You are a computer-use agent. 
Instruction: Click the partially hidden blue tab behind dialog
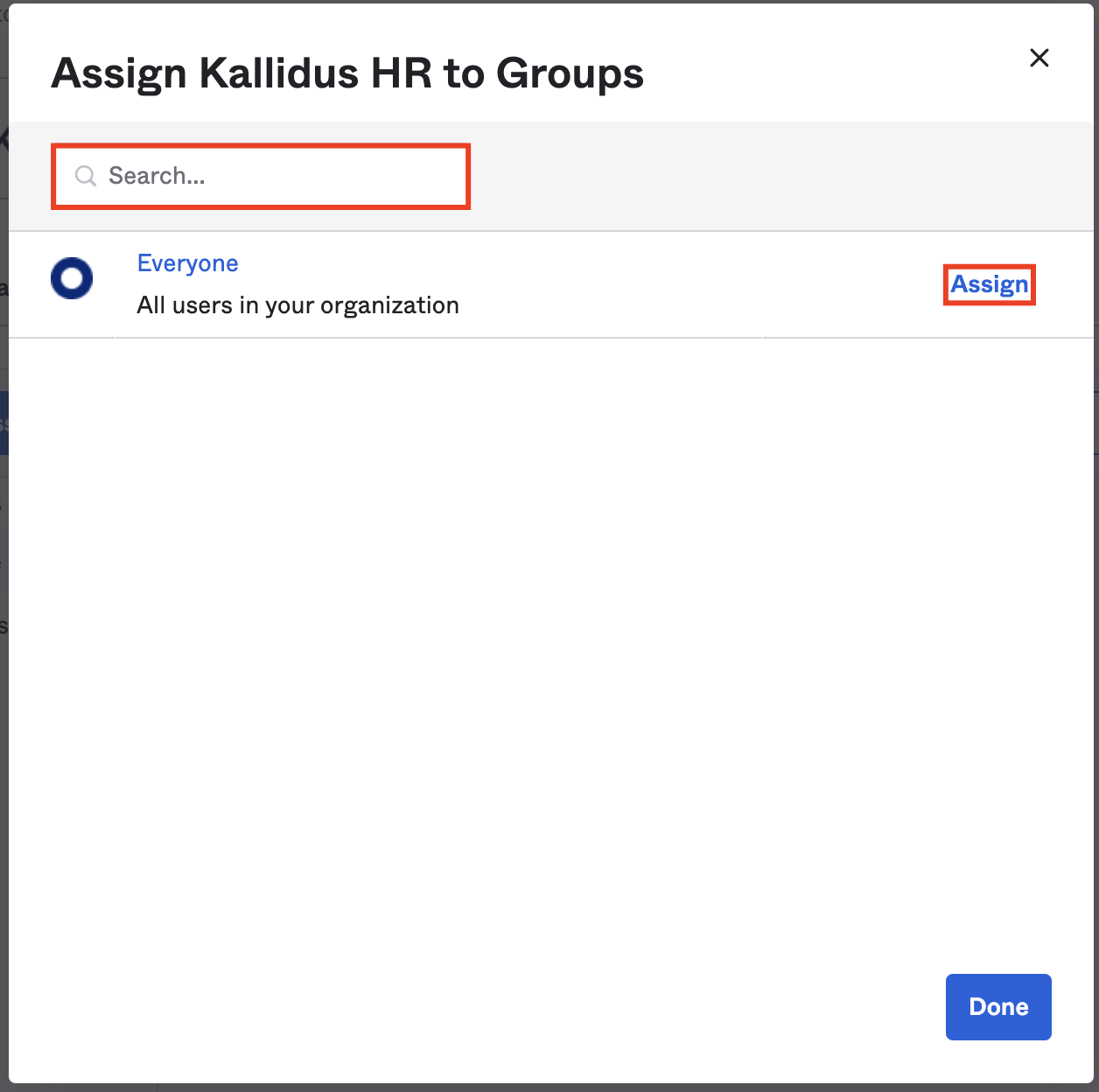(x=3, y=423)
